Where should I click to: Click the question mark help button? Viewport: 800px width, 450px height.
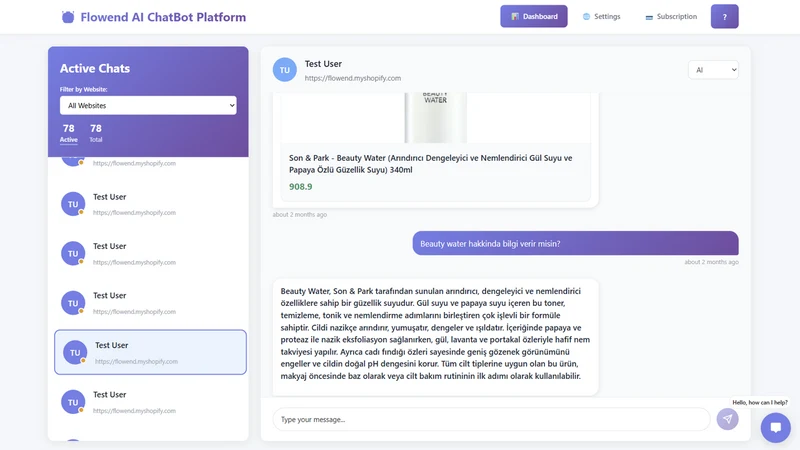point(724,16)
